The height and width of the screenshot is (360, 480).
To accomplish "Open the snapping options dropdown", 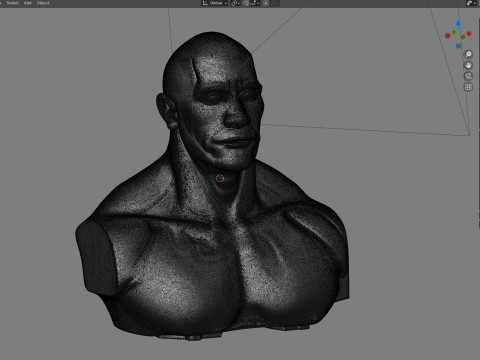I will tap(255, 3).
